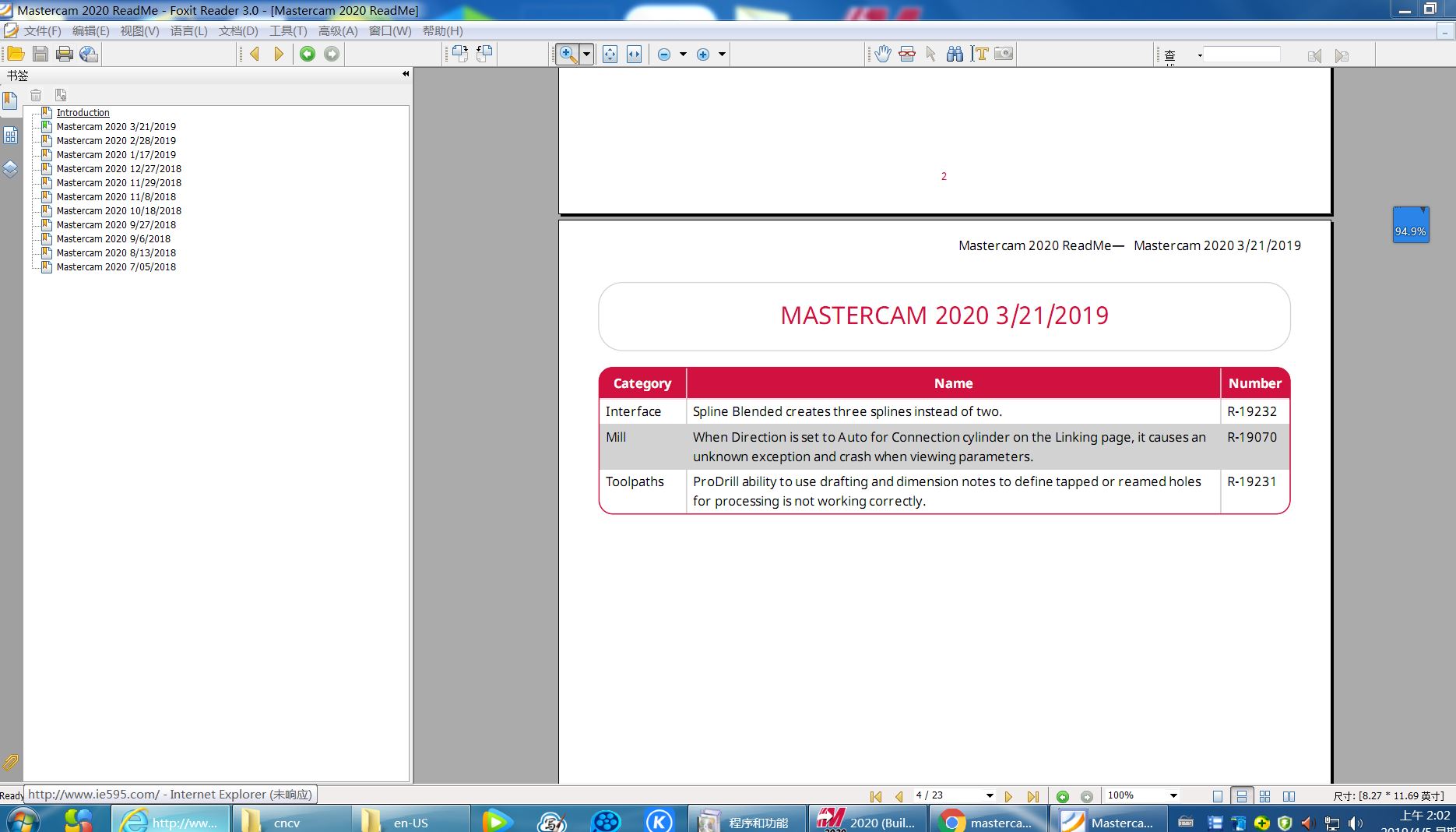The height and width of the screenshot is (832, 1456).
Task: Collapse the bookmarks panel
Action: click(x=406, y=74)
